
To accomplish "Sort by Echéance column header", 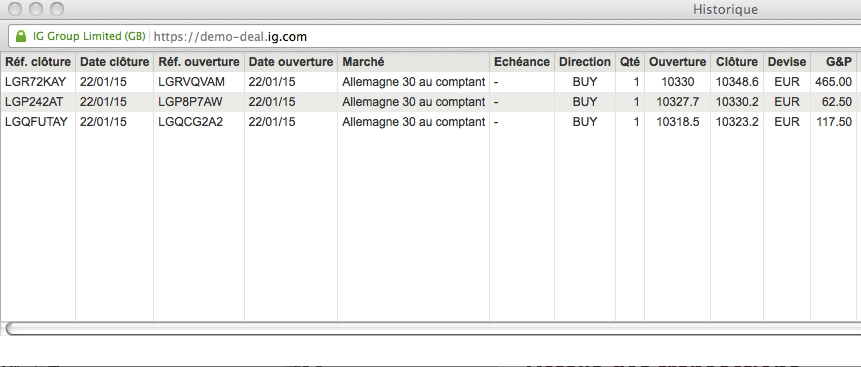I will tap(522, 62).
